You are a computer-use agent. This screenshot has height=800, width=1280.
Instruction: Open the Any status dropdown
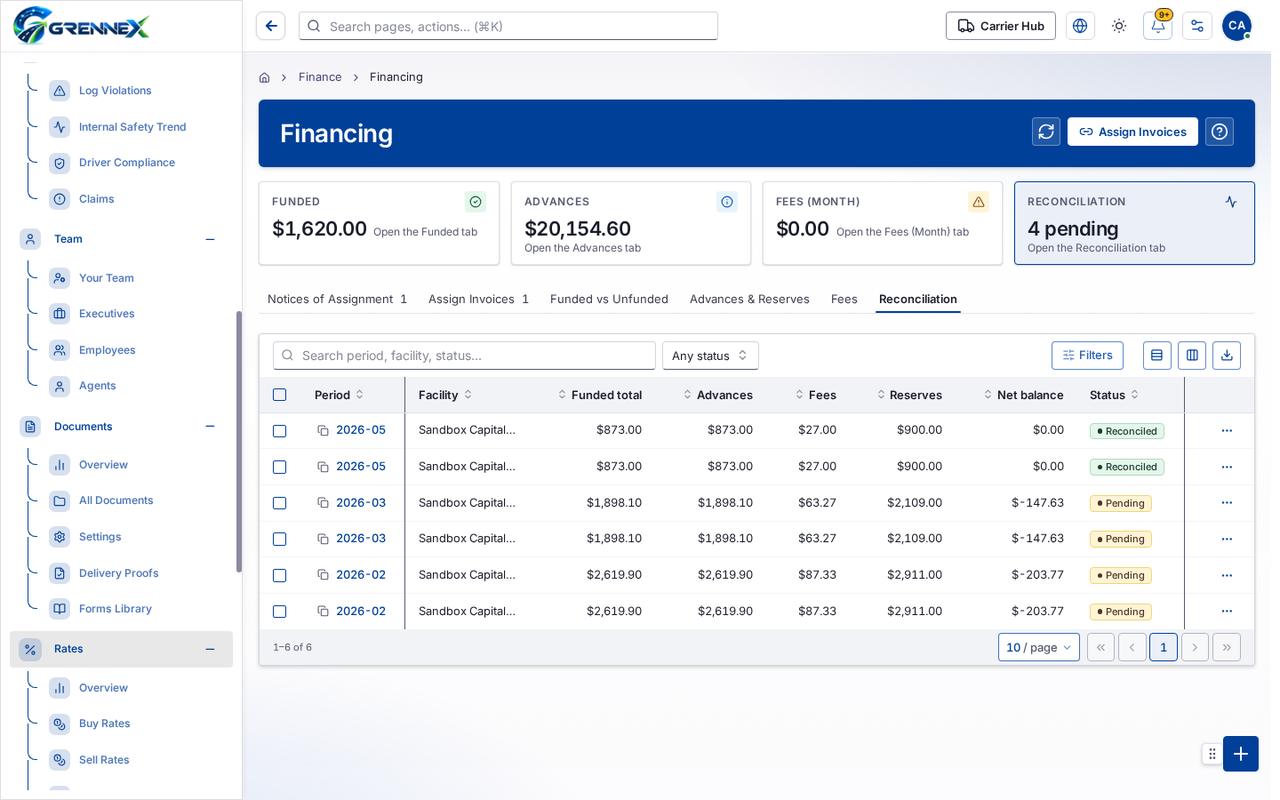tap(710, 355)
